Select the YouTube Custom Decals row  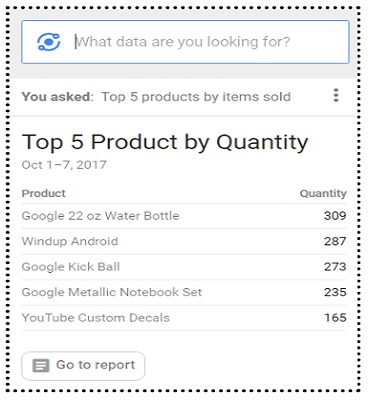point(184,318)
